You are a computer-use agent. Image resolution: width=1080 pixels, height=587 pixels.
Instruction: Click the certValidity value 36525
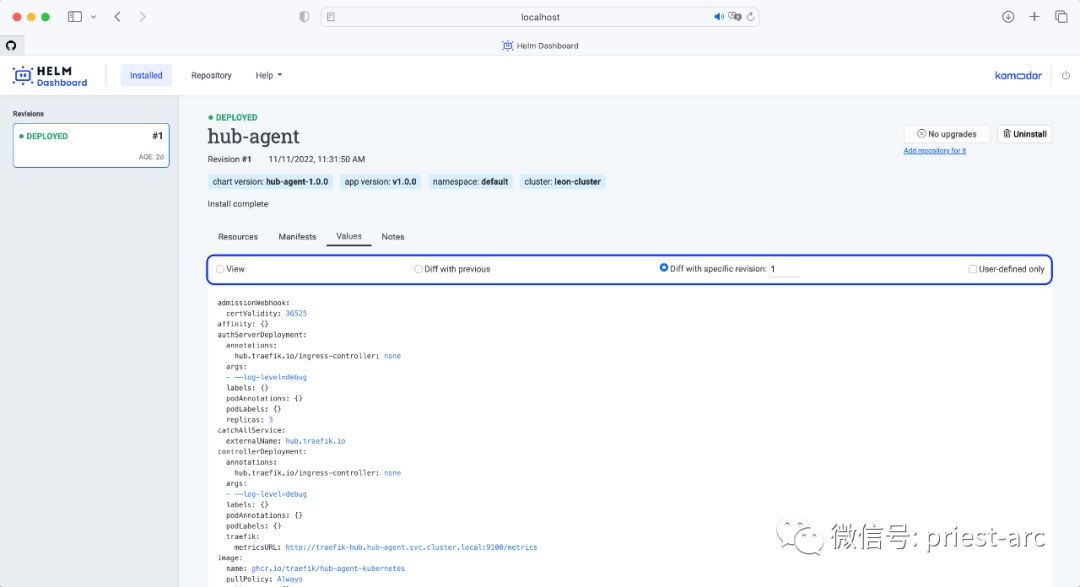click(x=296, y=313)
